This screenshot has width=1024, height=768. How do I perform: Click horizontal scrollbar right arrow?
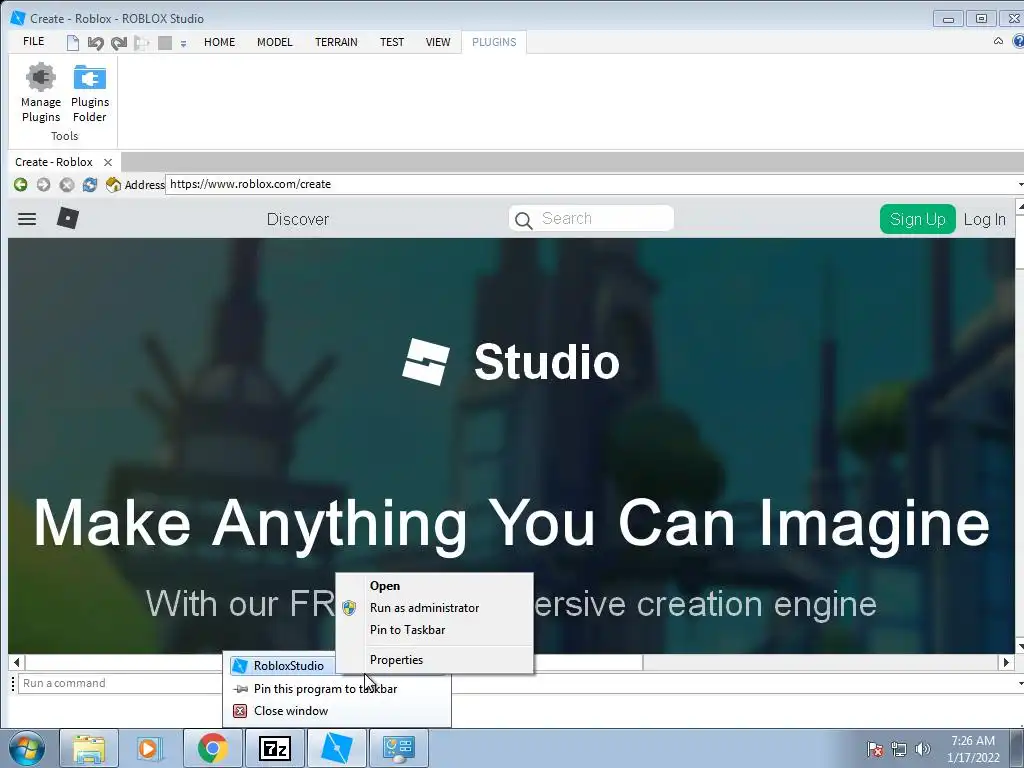pyautogui.click(x=1006, y=663)
